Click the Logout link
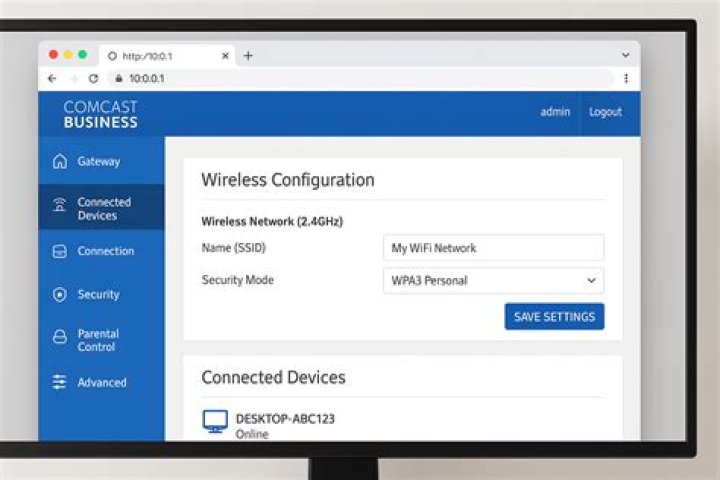The width and height of the screenshot is (720, 480). click(605, 112)
